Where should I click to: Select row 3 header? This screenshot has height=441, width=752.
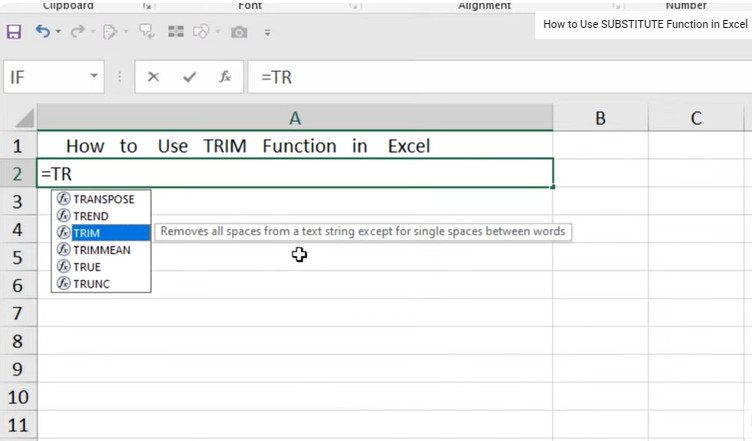18,202
